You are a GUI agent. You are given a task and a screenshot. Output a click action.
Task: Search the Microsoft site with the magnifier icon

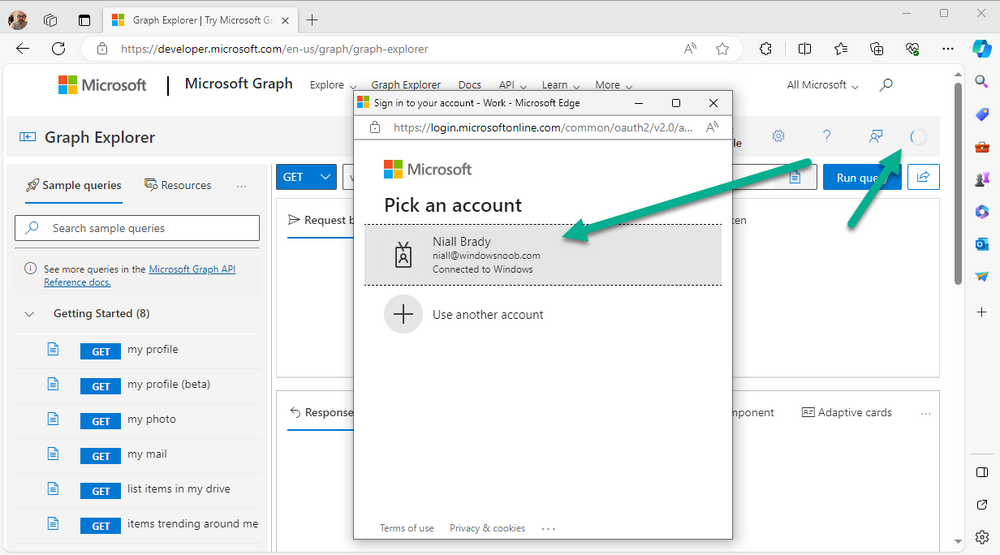point(886,84)
